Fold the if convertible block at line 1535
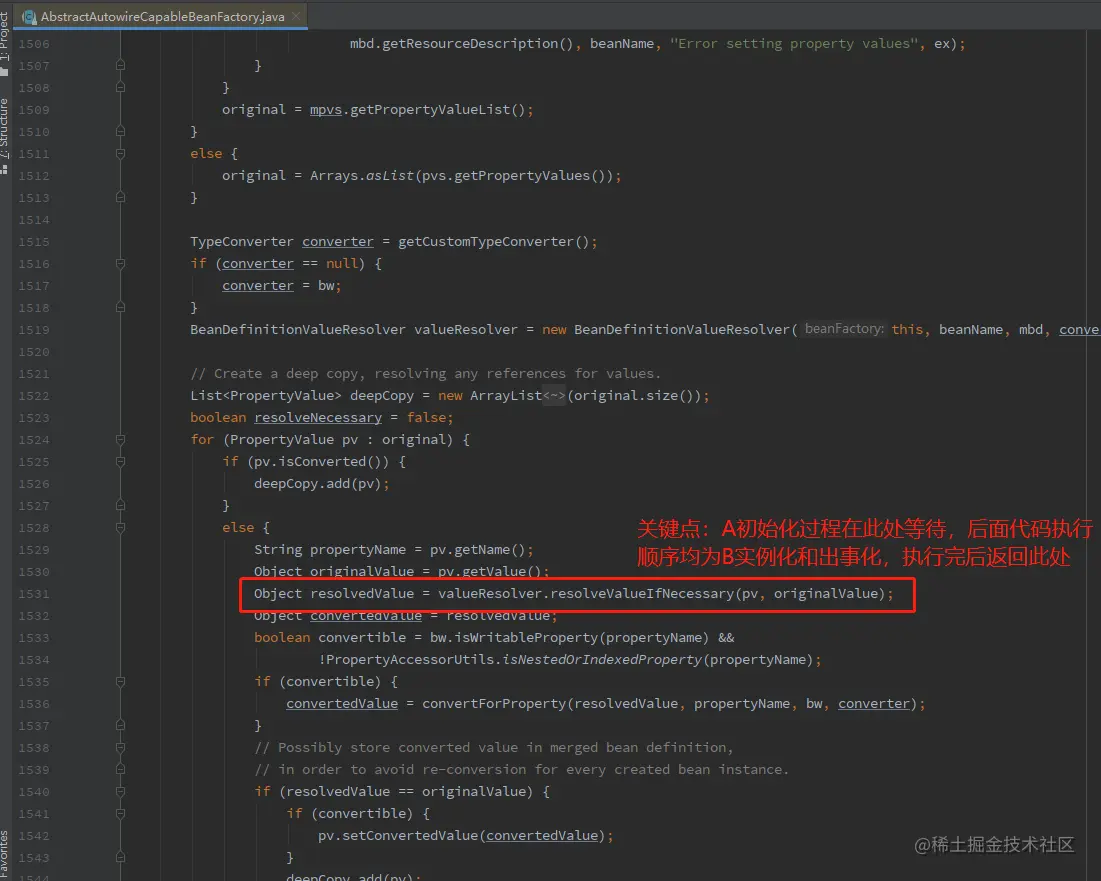1101x881 pixels. [x=120, y=682]
